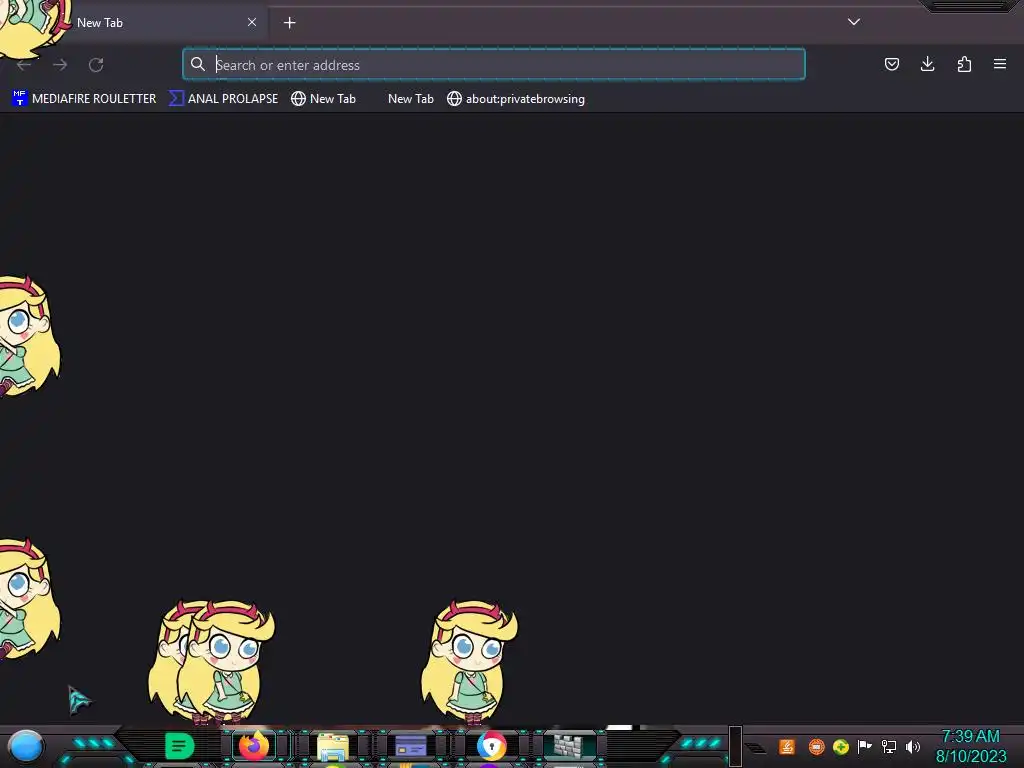Open Action Center flag tray icon
Viewport: 1024px width, 768px height.
(865, 746)
